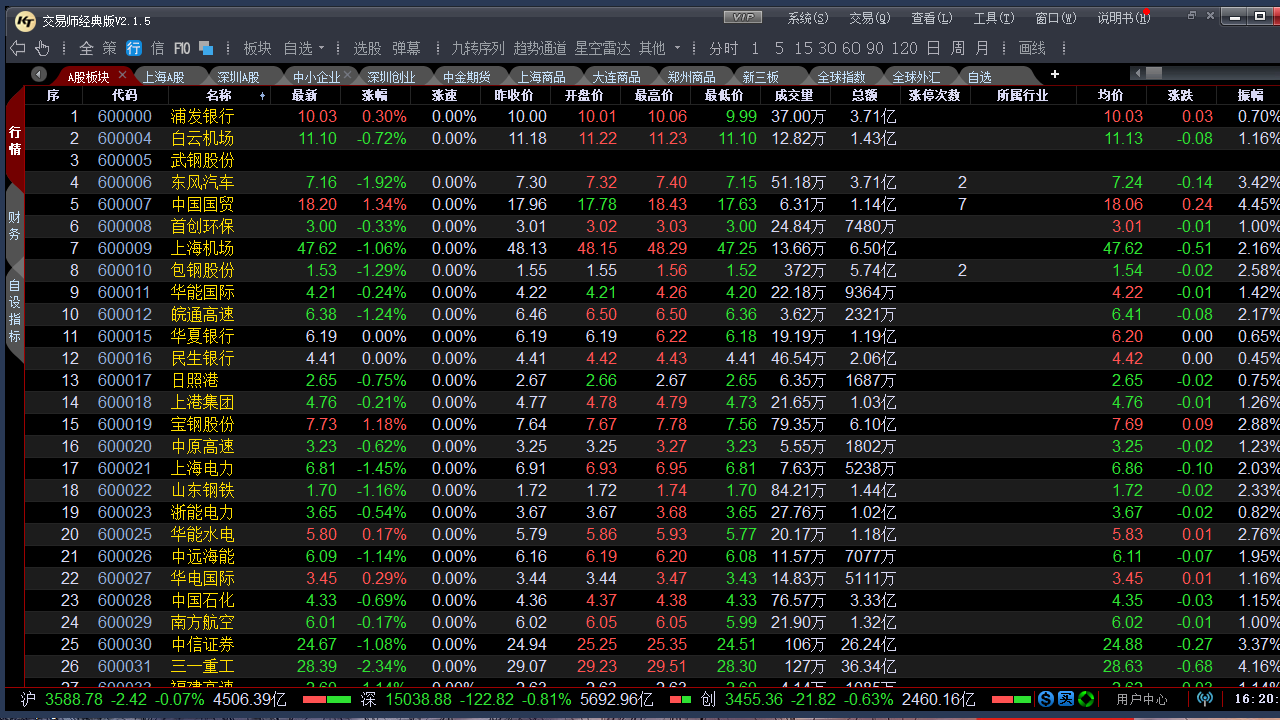
Task: Select stock code 600030
Action: click(125, 644)
